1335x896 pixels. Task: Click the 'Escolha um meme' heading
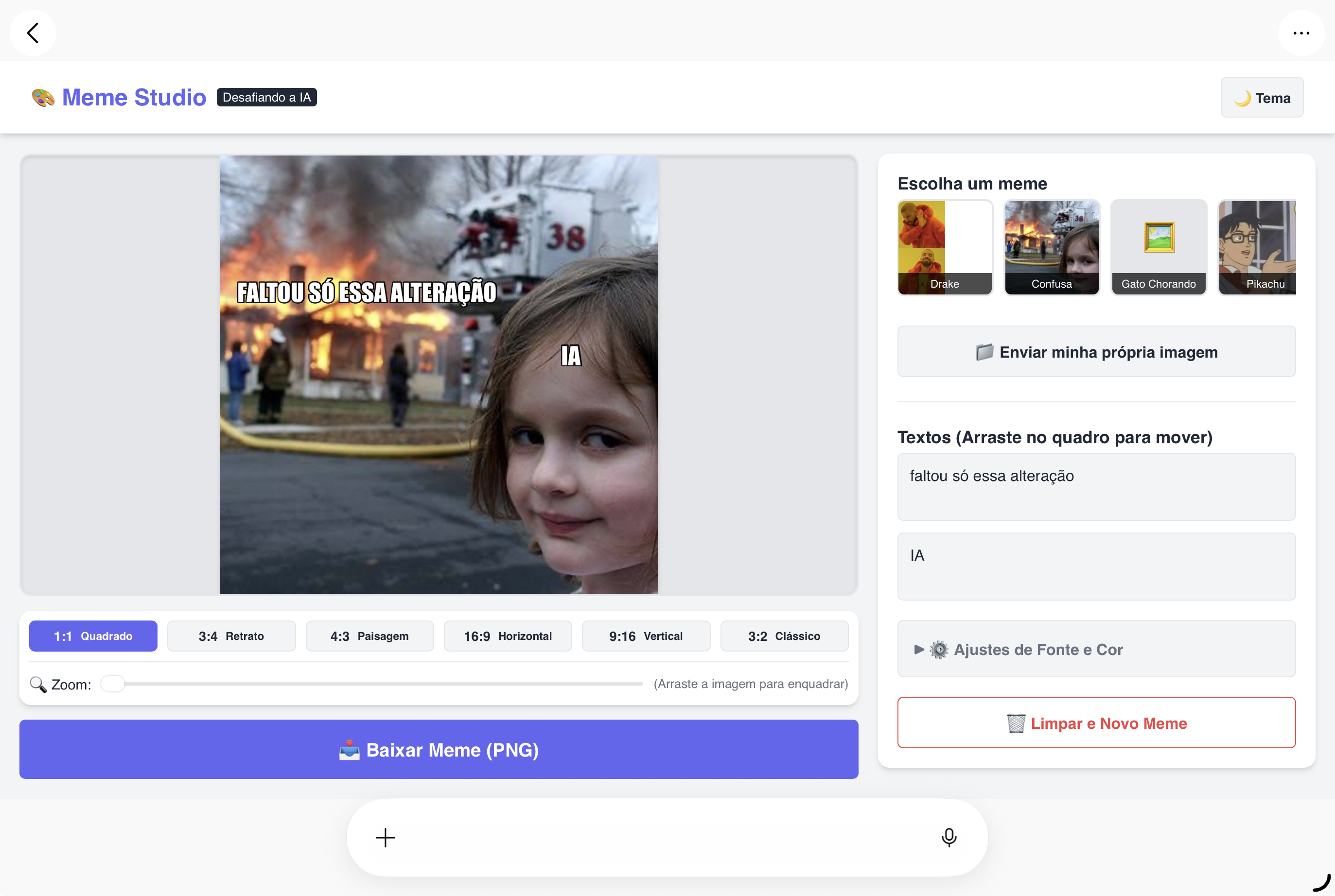pyautogui.click(x=972, y=184)
